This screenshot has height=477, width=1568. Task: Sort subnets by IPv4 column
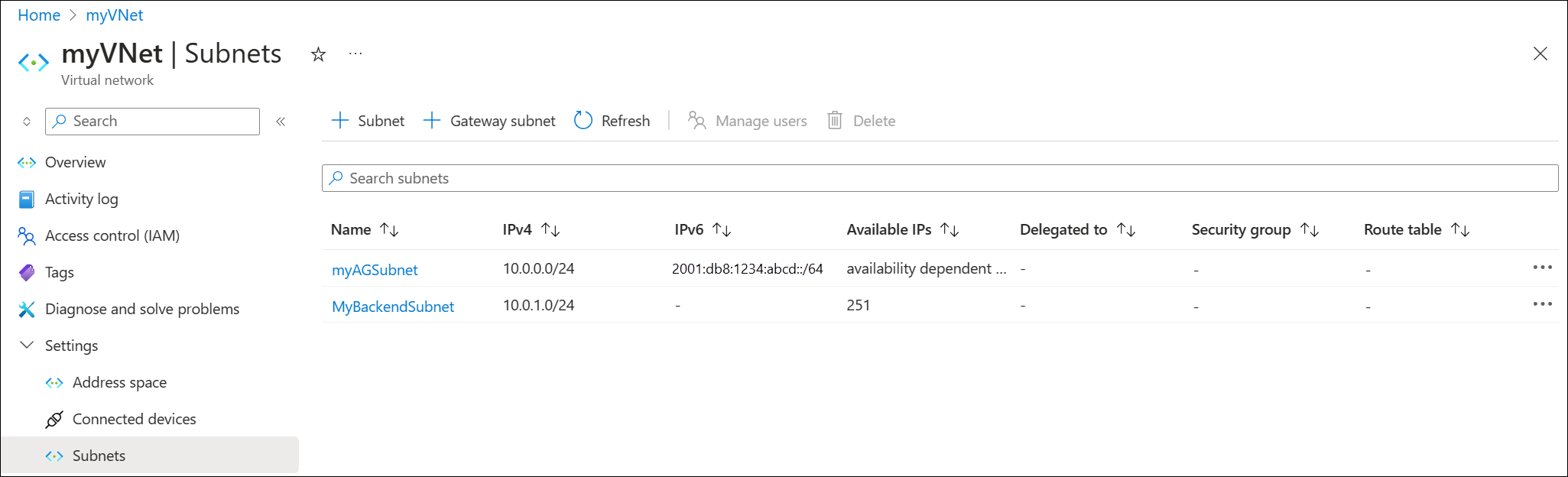pos(550,229)
